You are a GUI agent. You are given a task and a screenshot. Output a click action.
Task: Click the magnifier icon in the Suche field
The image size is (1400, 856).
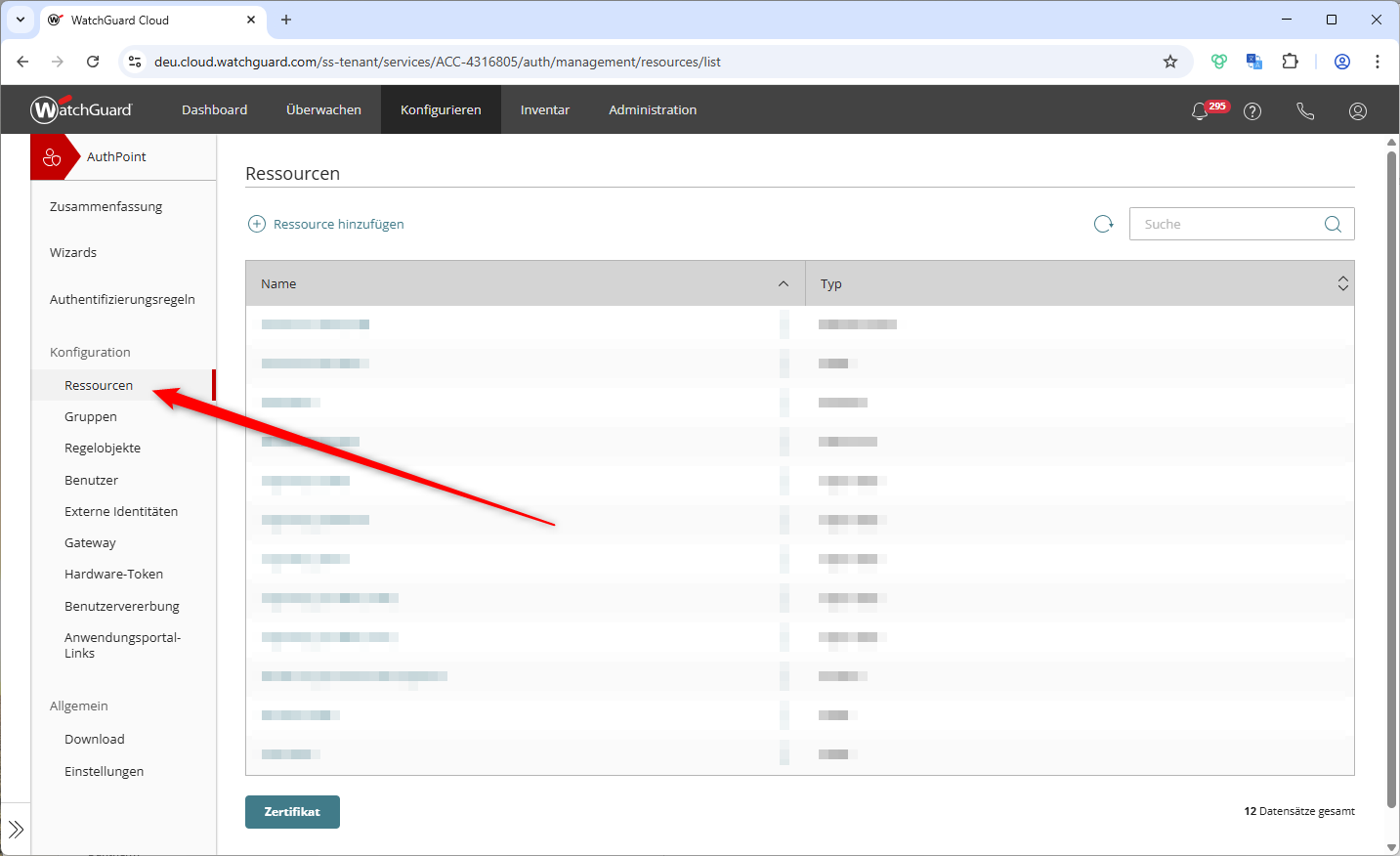coord(1333,224)
